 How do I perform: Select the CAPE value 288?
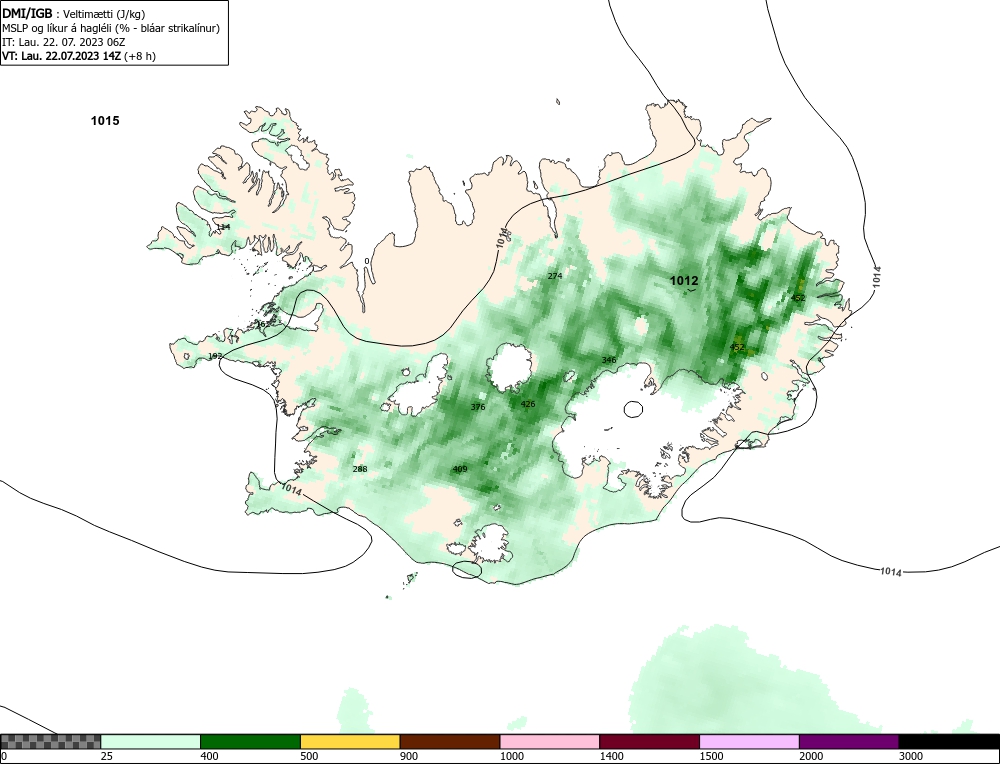(360, 469)
